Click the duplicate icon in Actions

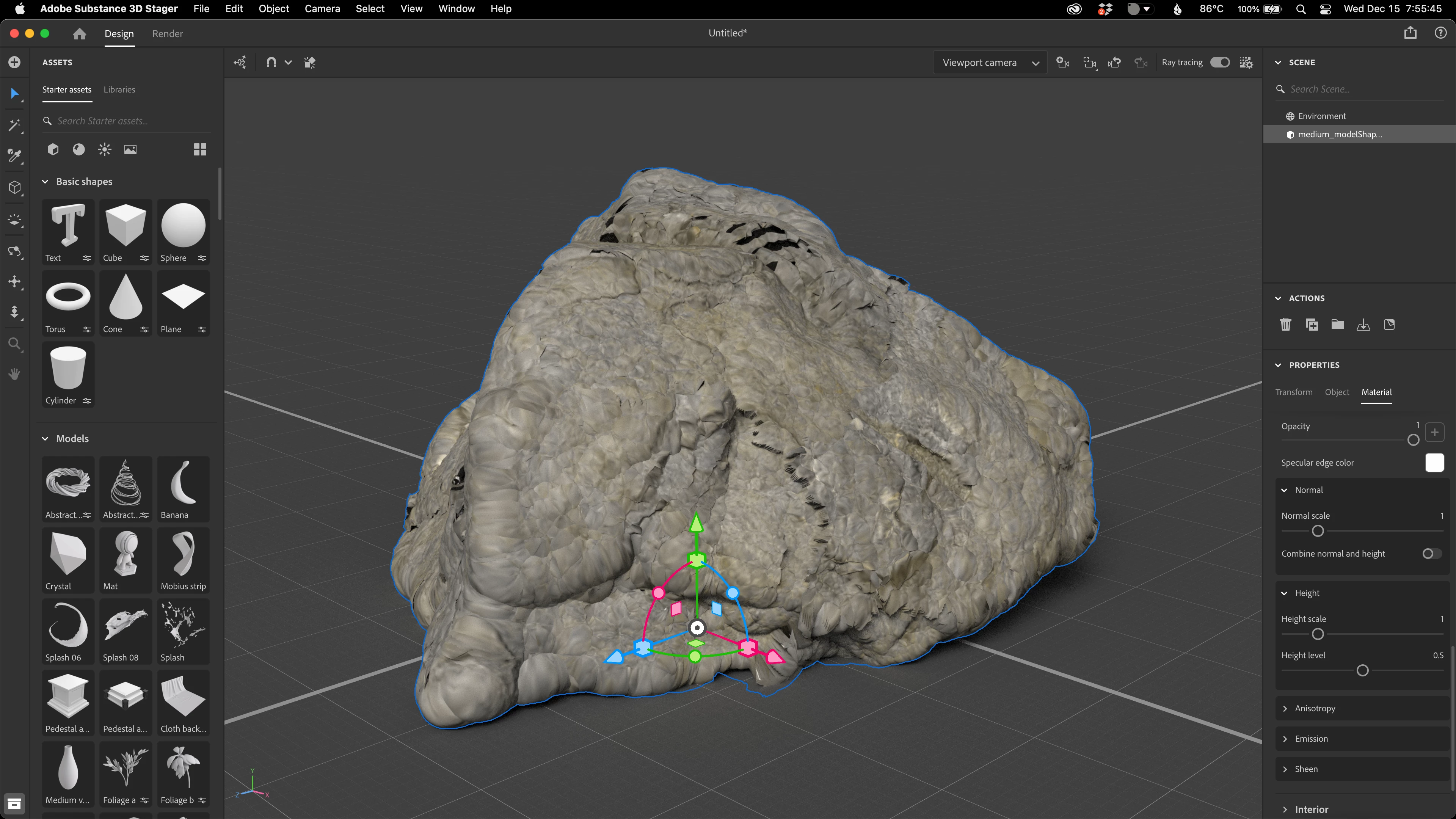1311,325
